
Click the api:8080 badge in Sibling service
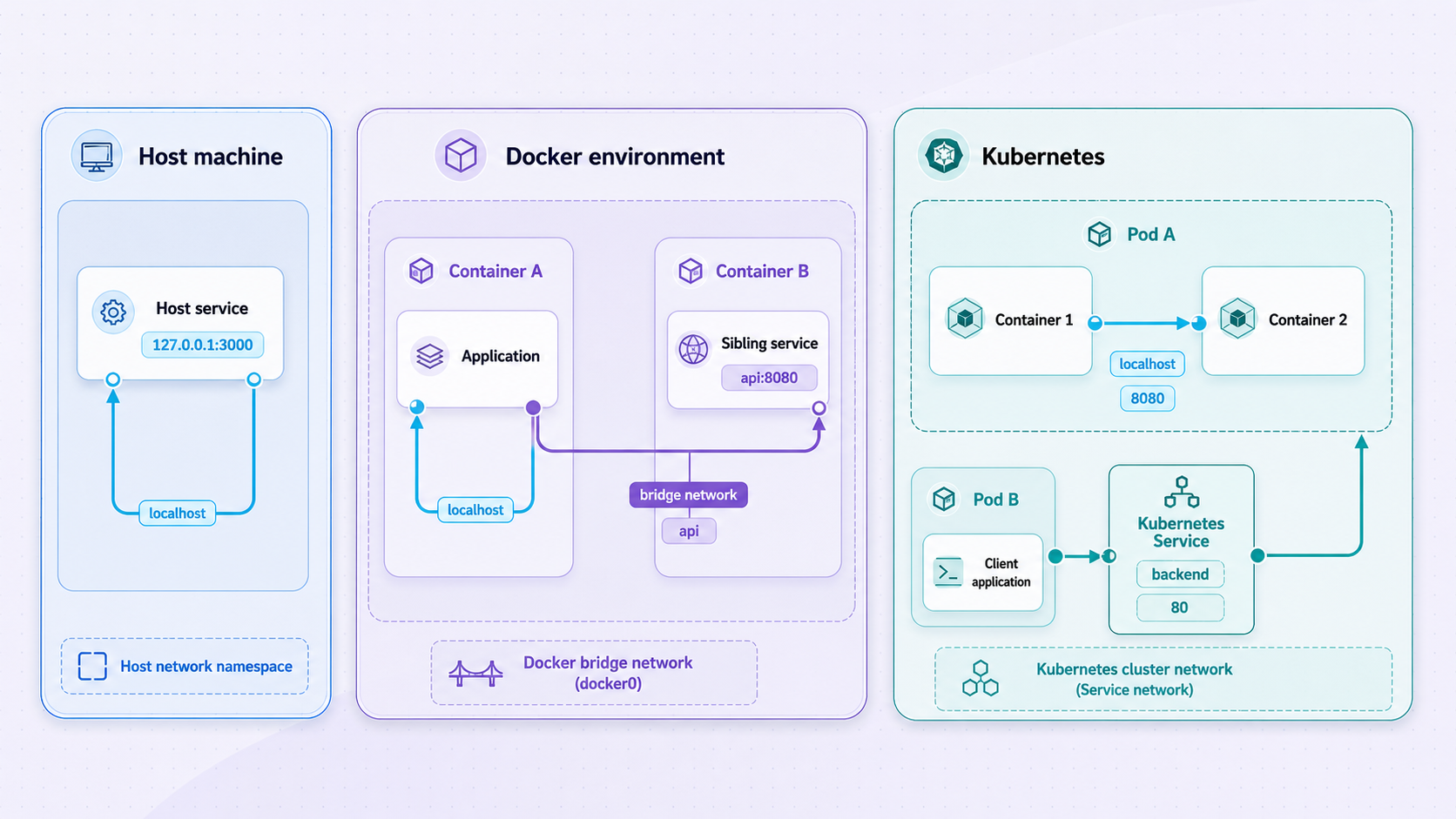769,378
